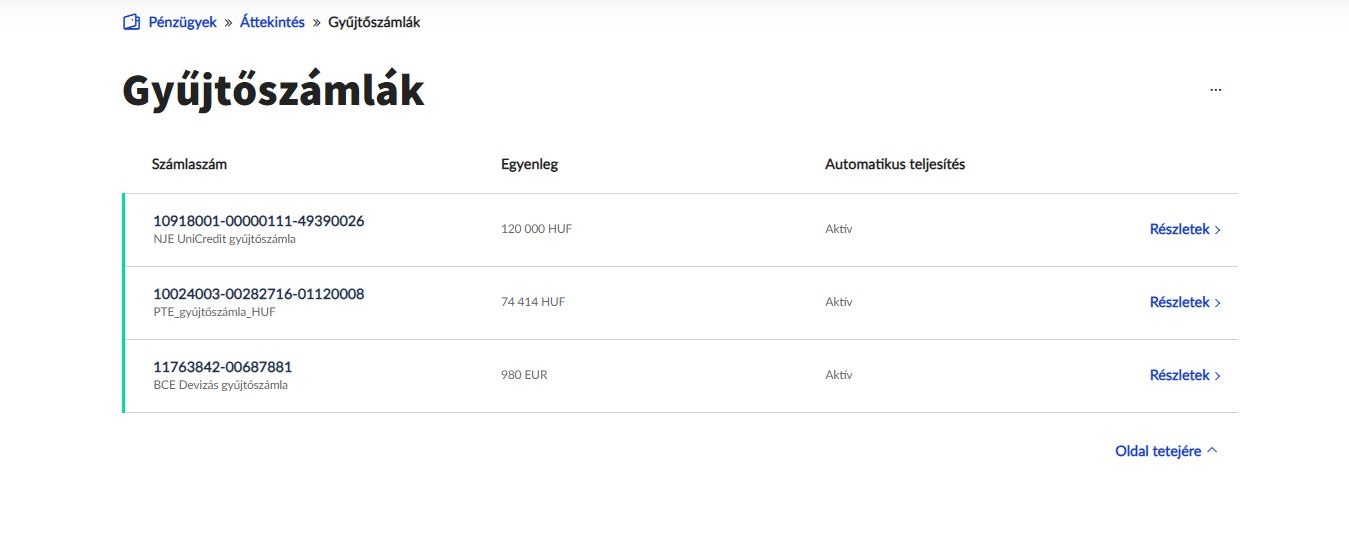The image size is (1349, 533).
Task: Click the arrow of PTE gyűjtőszámla Részletek
Action: point(1218,303)
